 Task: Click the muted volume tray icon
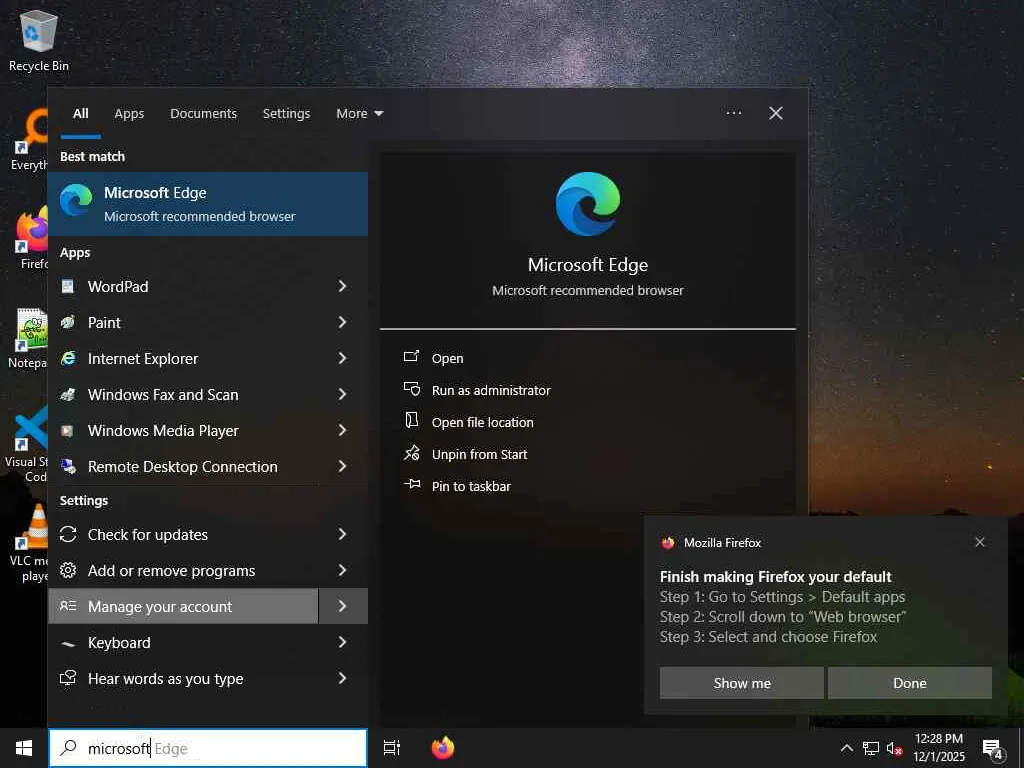coord(895,748)
